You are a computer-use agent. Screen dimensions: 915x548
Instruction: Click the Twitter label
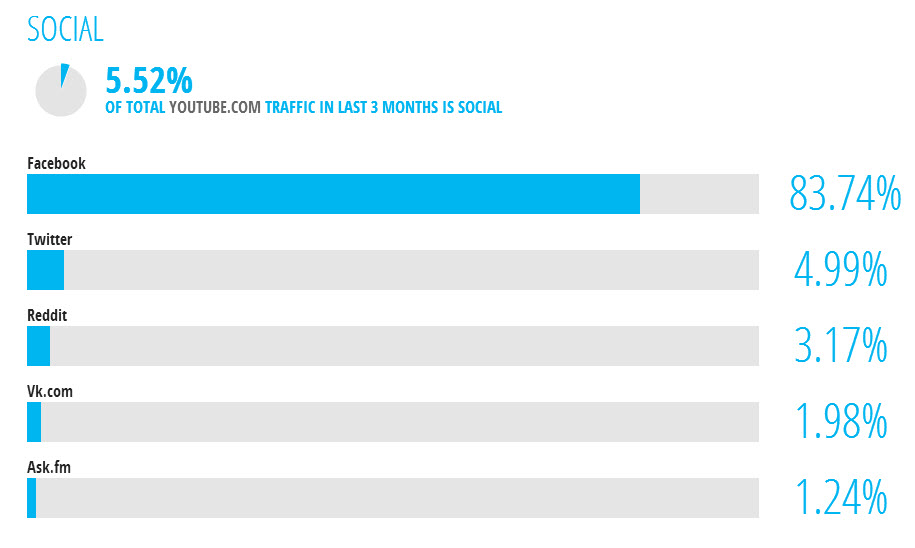pyautogui.click(x=49, y=239)
